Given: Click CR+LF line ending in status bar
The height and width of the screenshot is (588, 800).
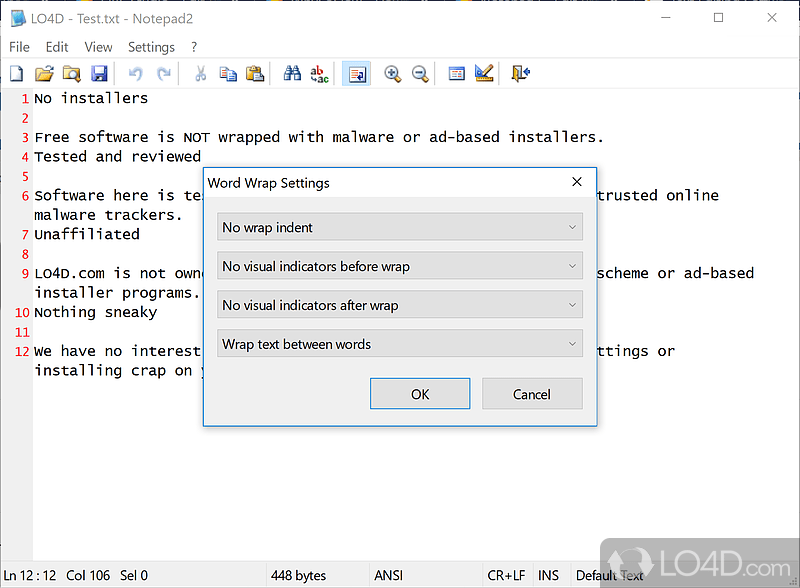Looking at the screenshot, I should pos(506,576).
